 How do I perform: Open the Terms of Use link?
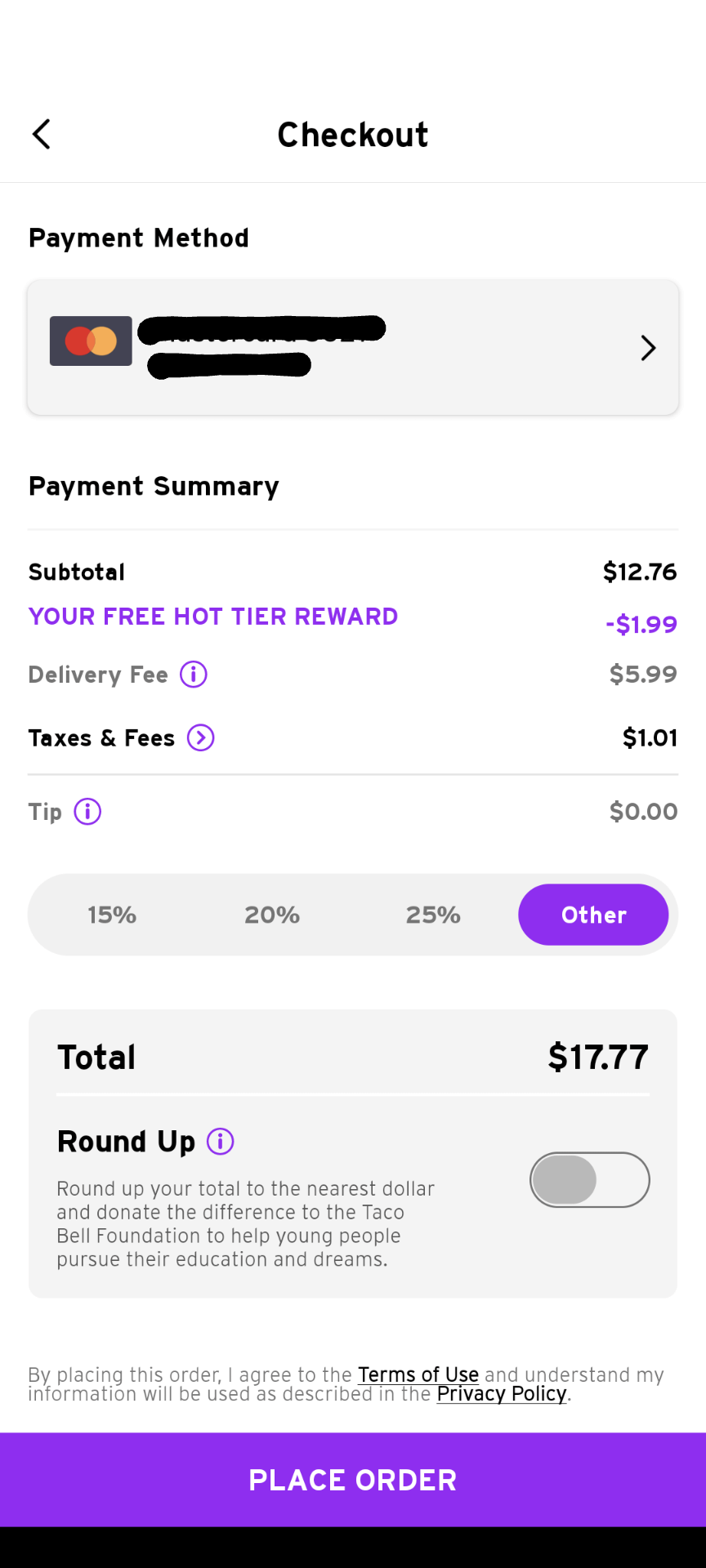click(x=418, y=1374)
